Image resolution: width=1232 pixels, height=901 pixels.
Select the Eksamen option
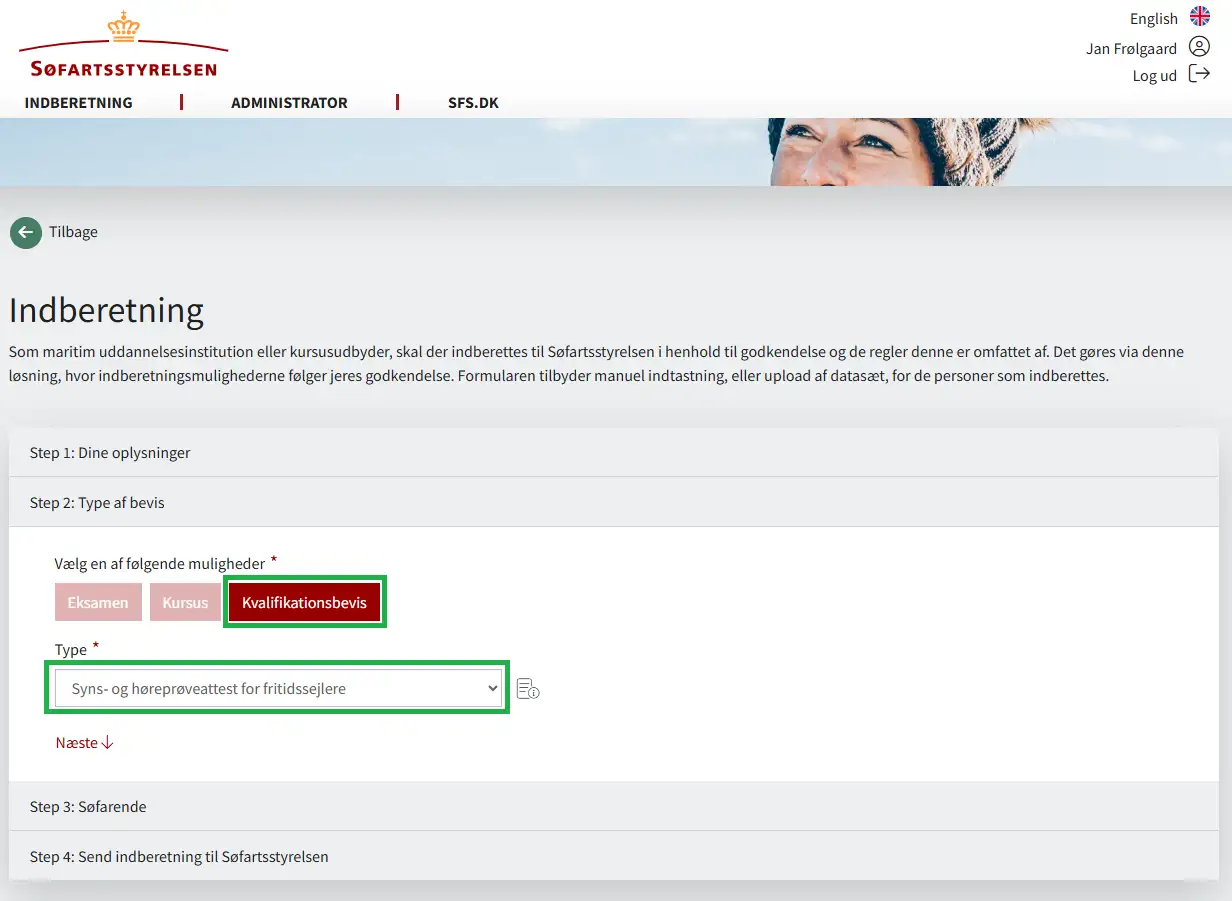coord(98,603)
